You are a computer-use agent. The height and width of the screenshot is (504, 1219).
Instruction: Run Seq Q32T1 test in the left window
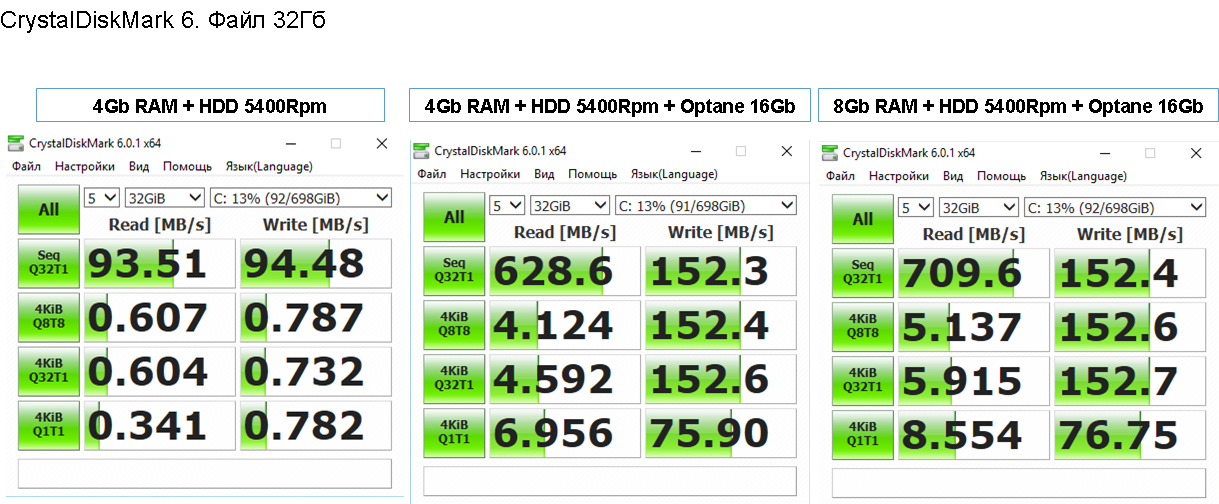tap(49, 262)
